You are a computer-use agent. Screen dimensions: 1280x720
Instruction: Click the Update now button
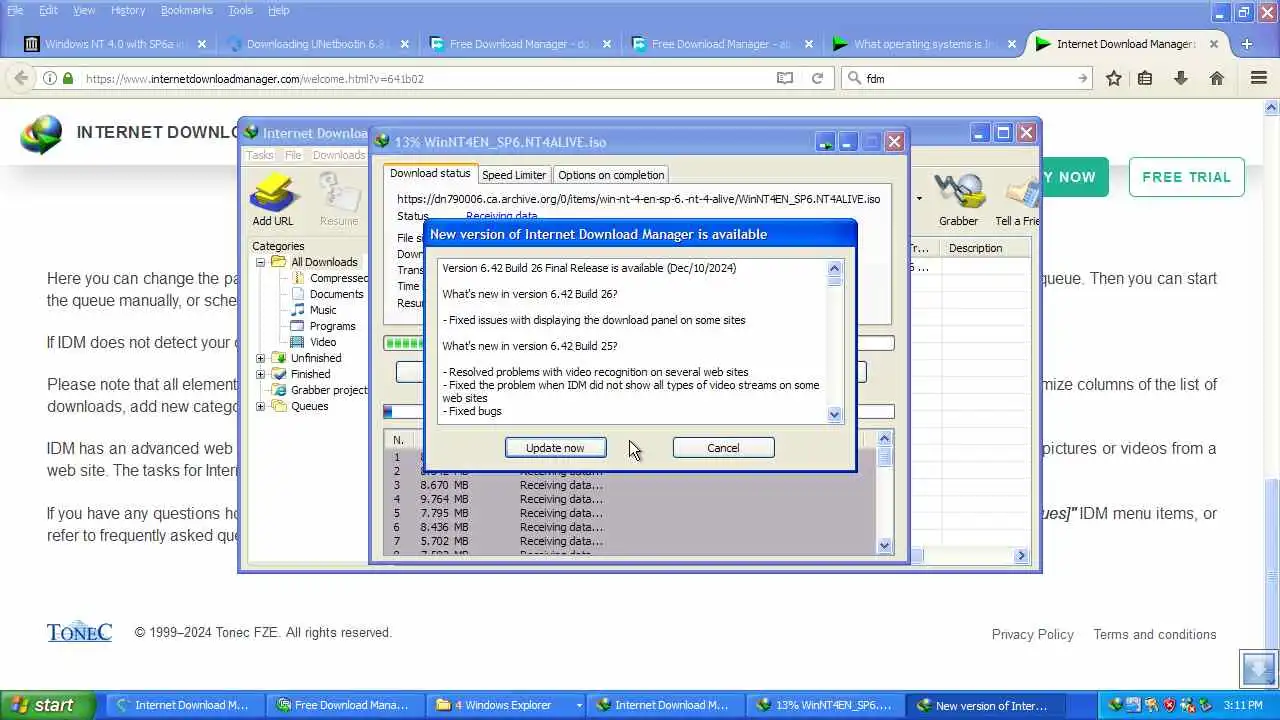555,448
